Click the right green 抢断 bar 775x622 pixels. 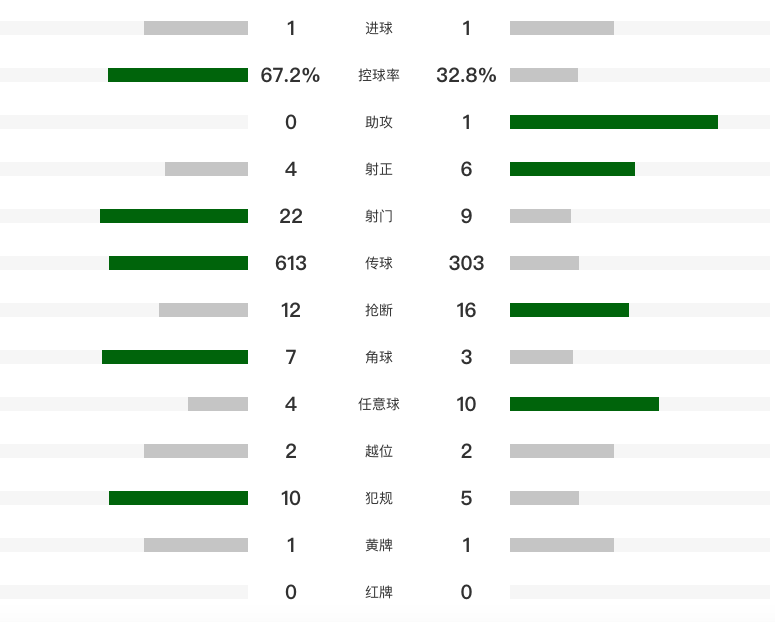[x=569, y=310]
